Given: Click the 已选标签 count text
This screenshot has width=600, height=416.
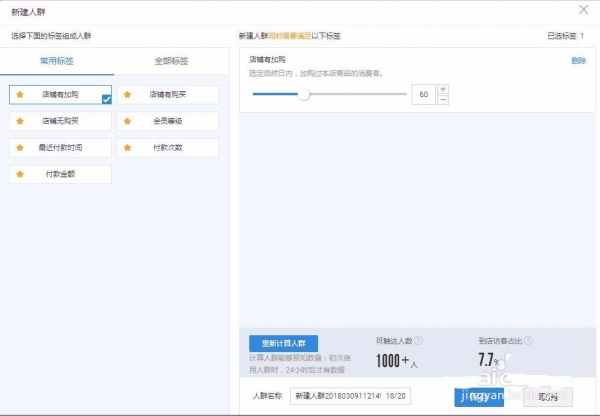Looking at the screenshot, I should (x=565, y=36).
